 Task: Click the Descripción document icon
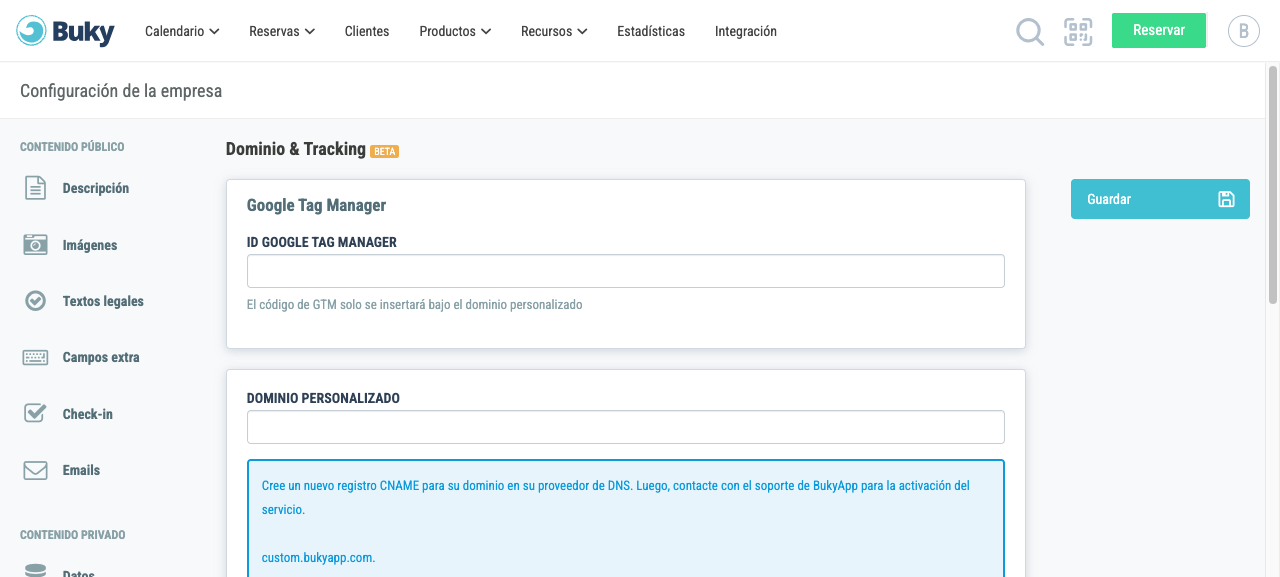(36, 188)
